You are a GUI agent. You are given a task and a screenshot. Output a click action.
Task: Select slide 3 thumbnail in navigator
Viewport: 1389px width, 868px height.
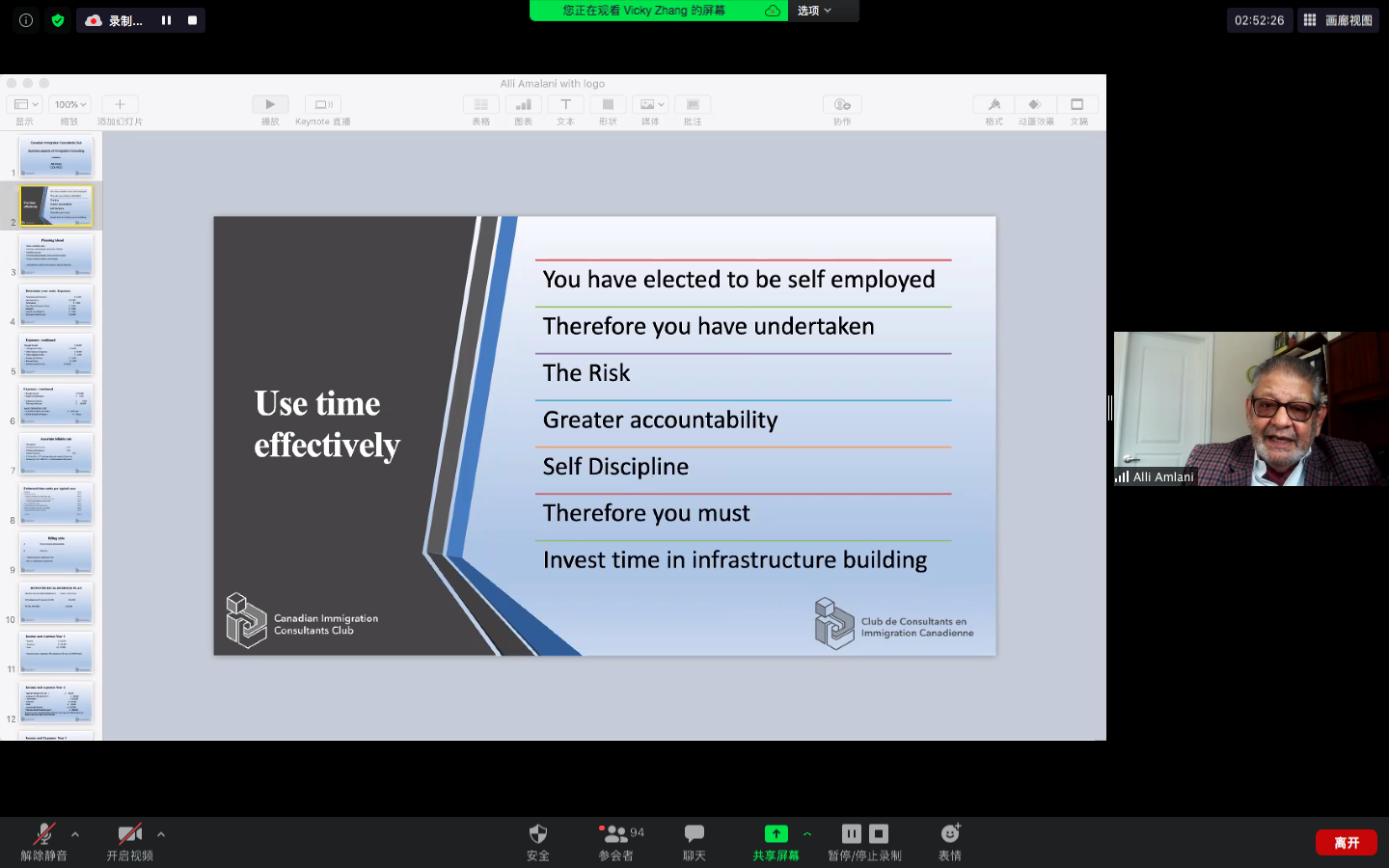click(56, 256)
